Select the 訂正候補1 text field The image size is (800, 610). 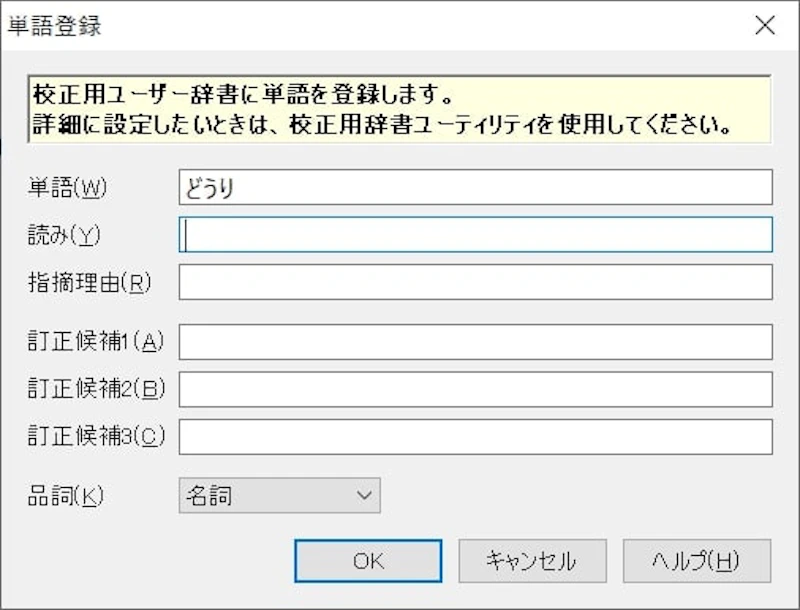[x=475, y=342]
